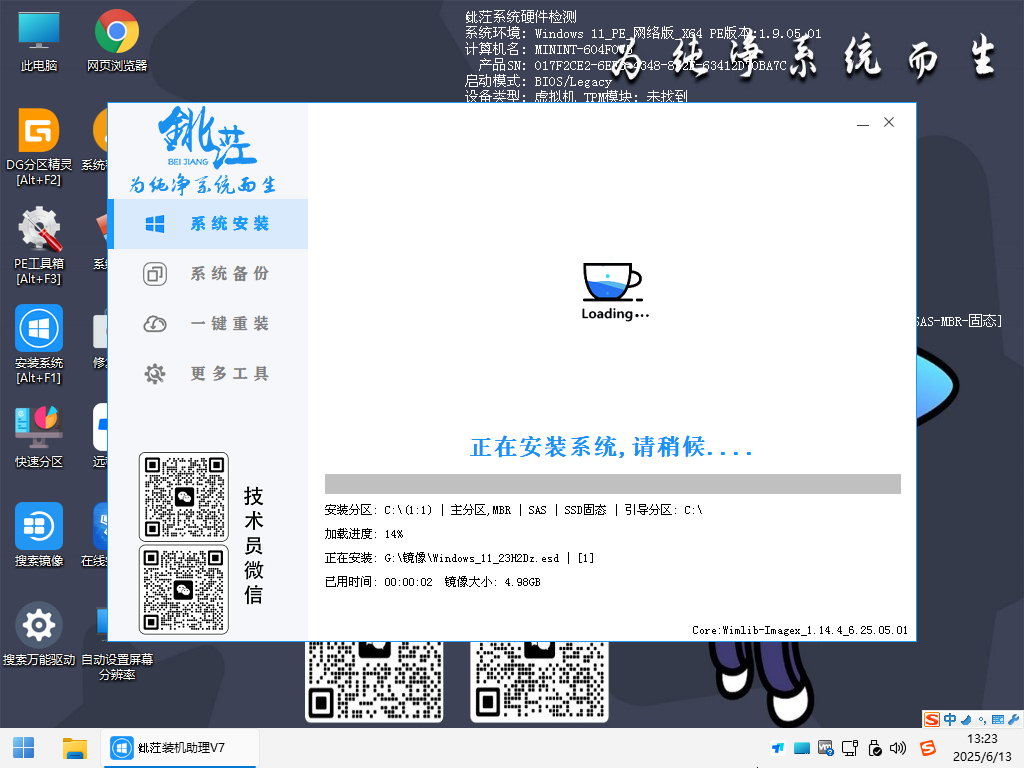Click the Core:Wimlib-Imagex version text

[800, 630]
